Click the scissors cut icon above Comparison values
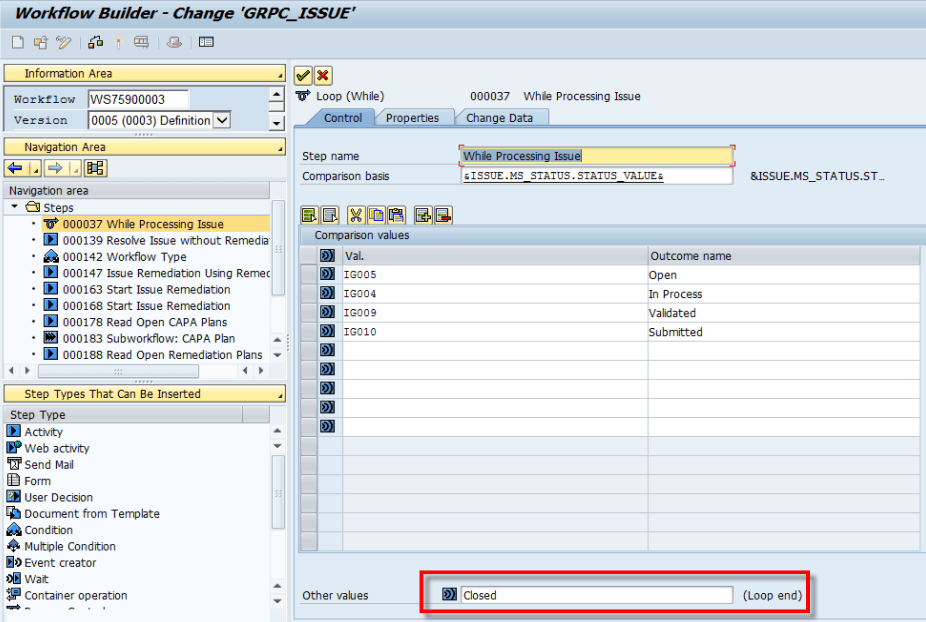Image resolution: width=926 pixels, height=622 pixels. click(356, 216)
